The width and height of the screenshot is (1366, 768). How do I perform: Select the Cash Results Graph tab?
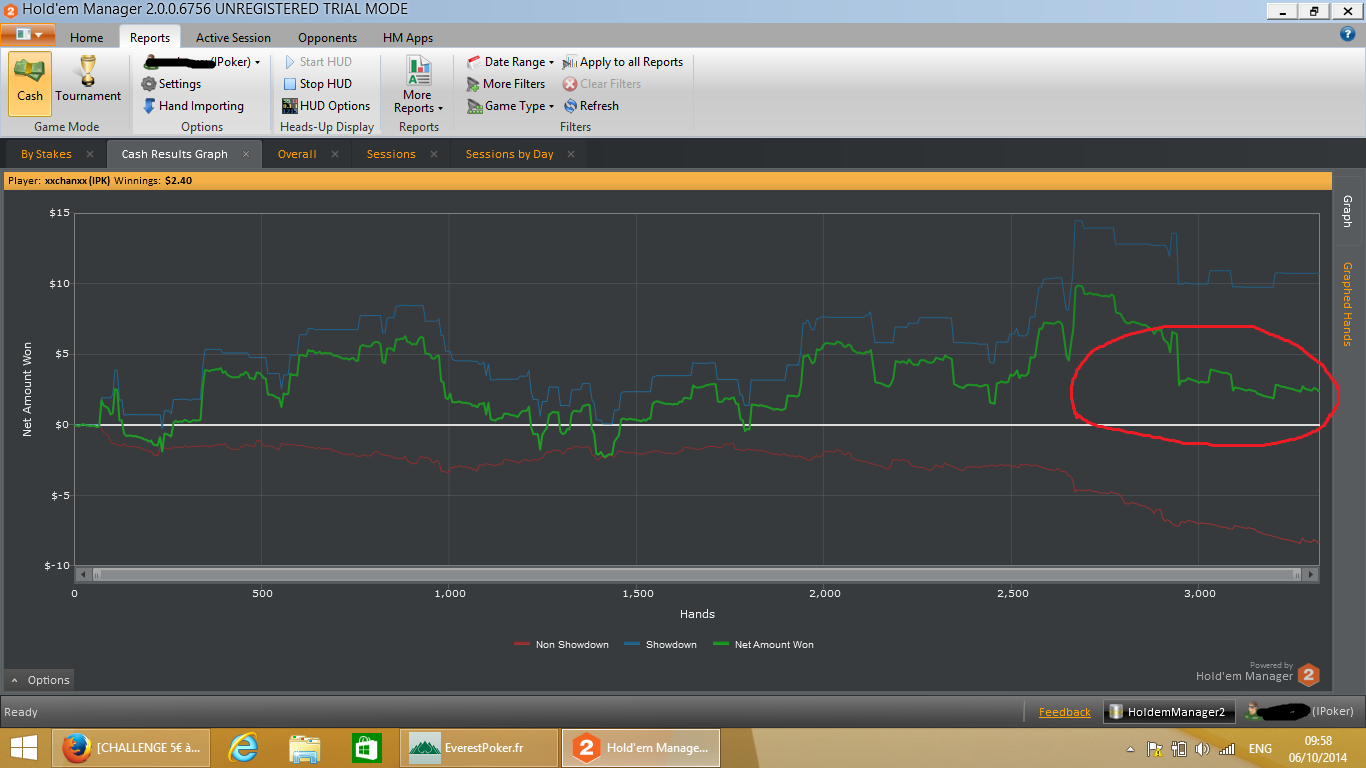(174, 154)
